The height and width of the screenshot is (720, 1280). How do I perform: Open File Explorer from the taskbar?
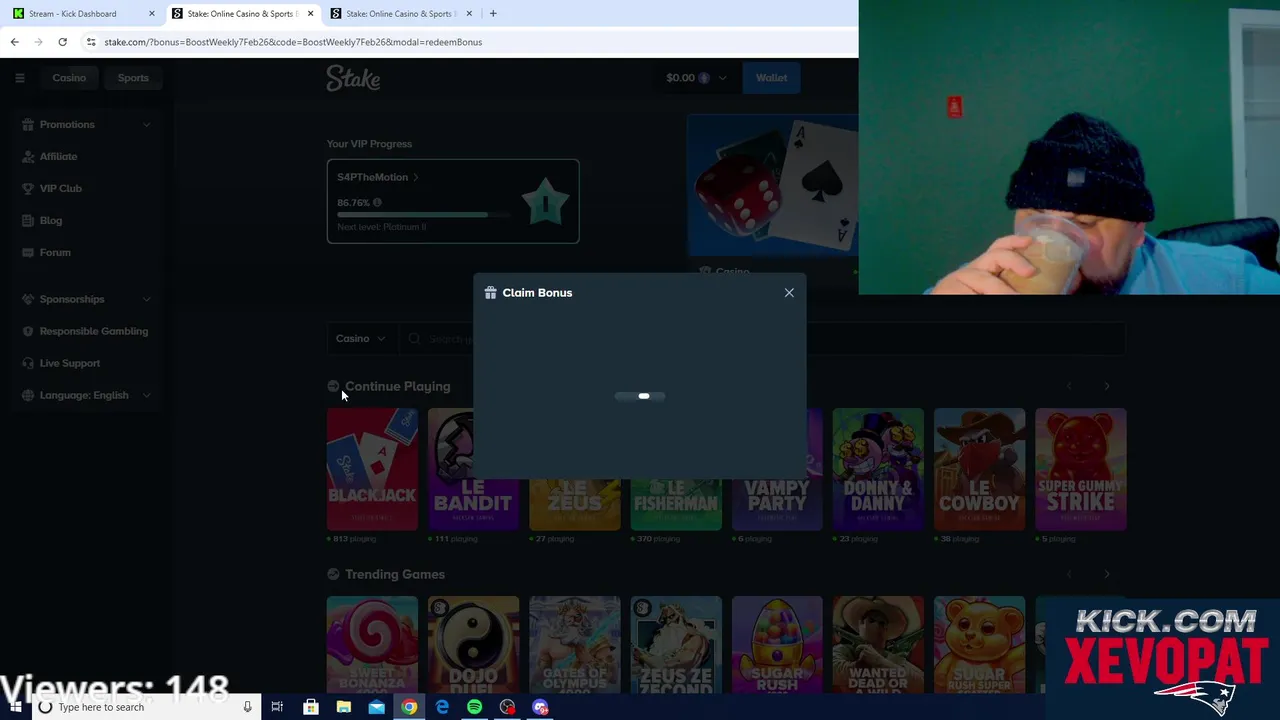coord(343,707)
